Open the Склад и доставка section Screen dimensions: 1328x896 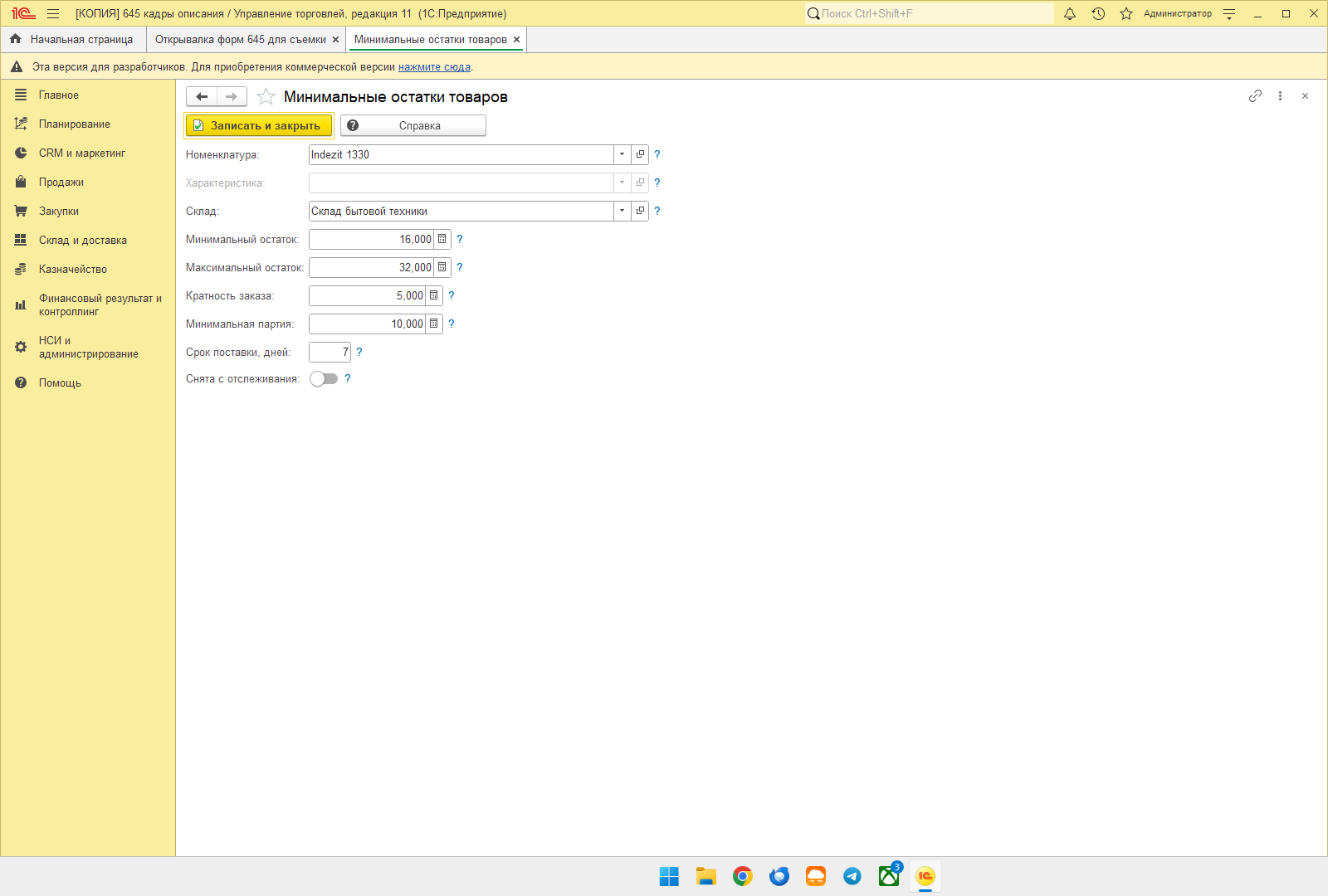coord(83,240)
